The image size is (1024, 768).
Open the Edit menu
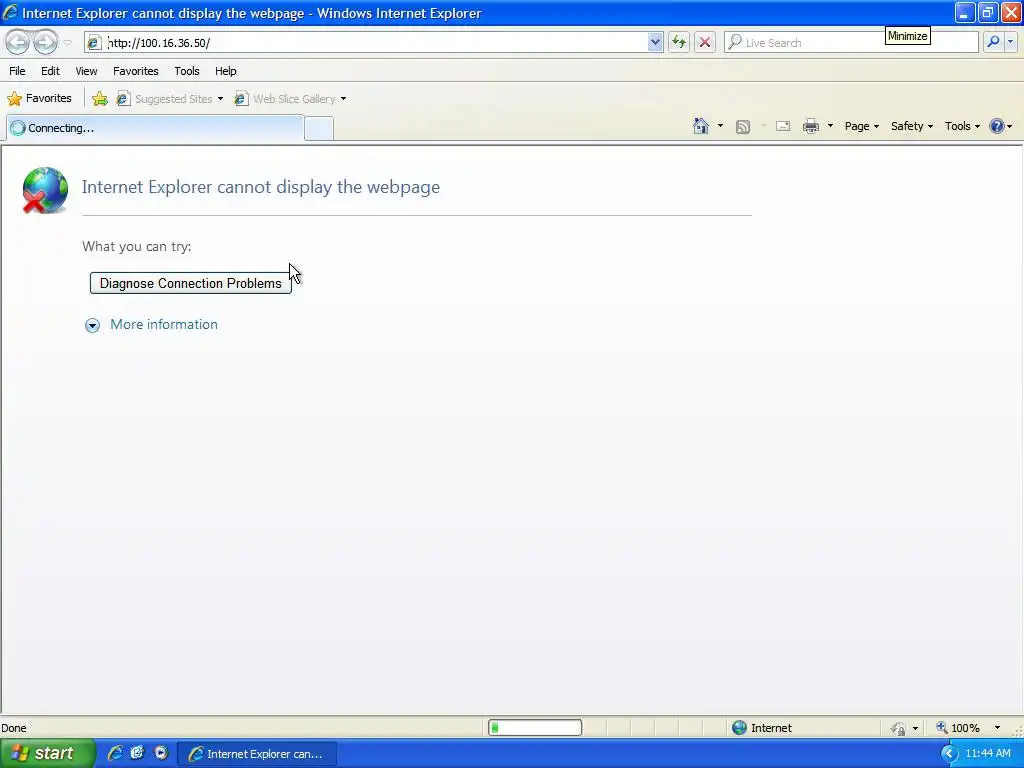pyautogui.click(x=50, y=71)
